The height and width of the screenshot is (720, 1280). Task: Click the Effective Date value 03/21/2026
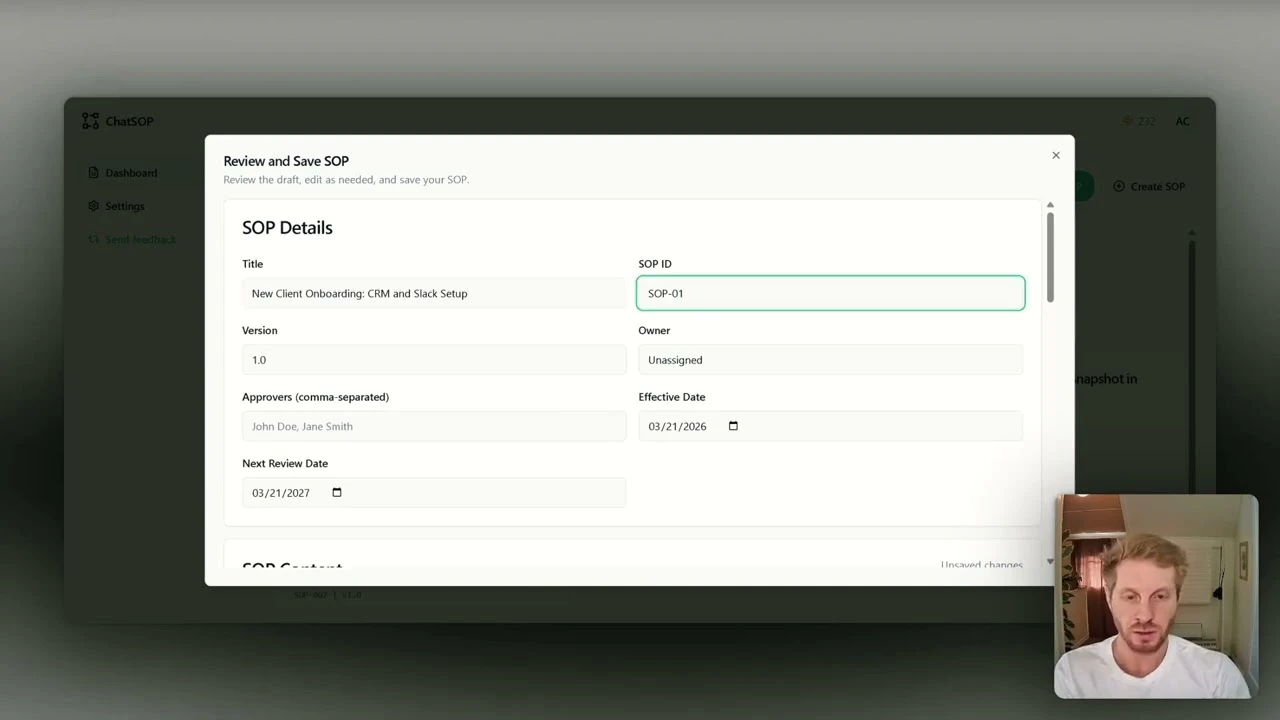click(x=677, y=426)
